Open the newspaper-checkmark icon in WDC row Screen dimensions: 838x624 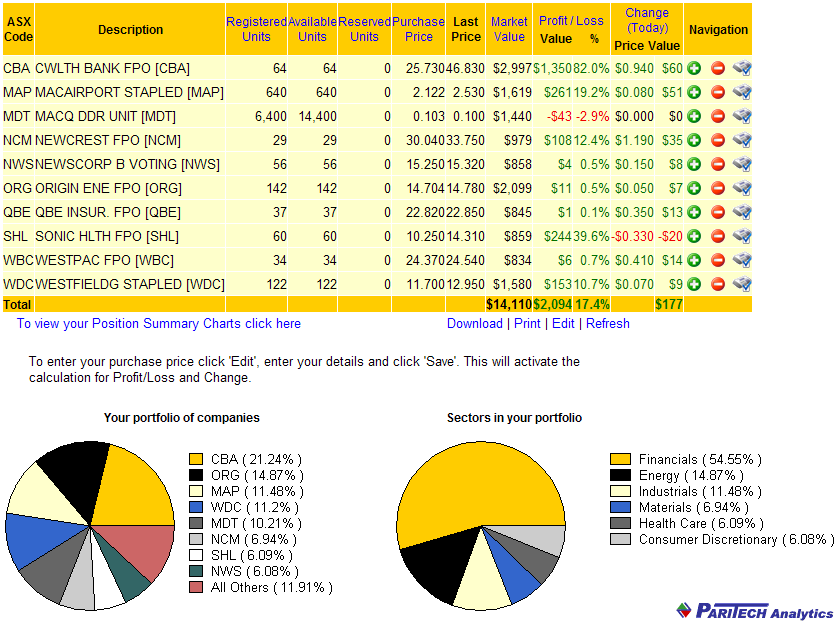click(742, 284)
